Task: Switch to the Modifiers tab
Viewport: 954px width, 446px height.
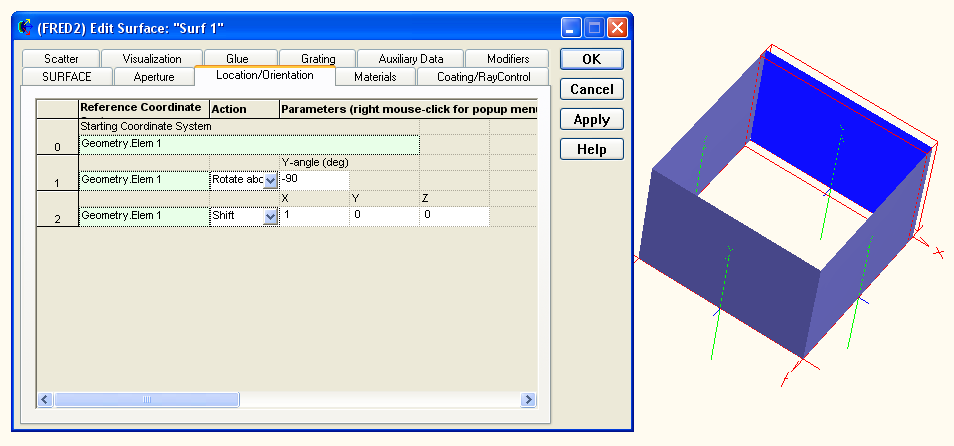Action: pyautogui.click(x=508, y=59)
